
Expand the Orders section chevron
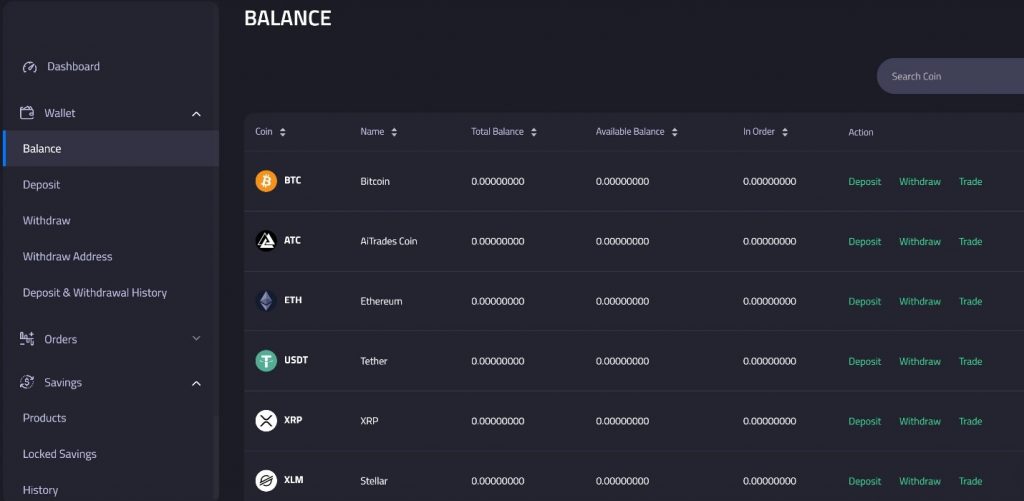point(196,339)
